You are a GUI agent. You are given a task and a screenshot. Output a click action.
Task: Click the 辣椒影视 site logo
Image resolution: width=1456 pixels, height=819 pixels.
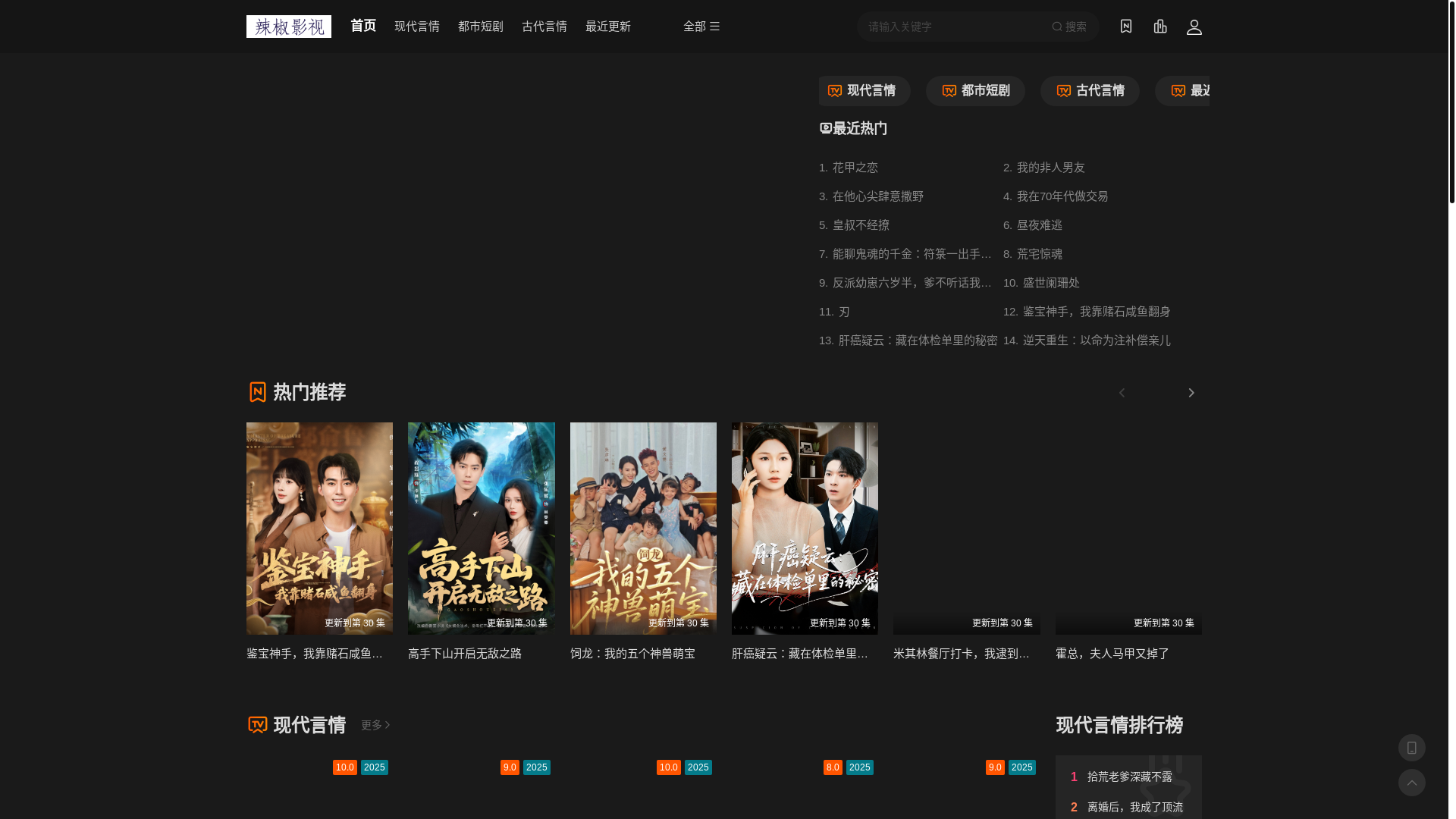[x=288, y=27]
